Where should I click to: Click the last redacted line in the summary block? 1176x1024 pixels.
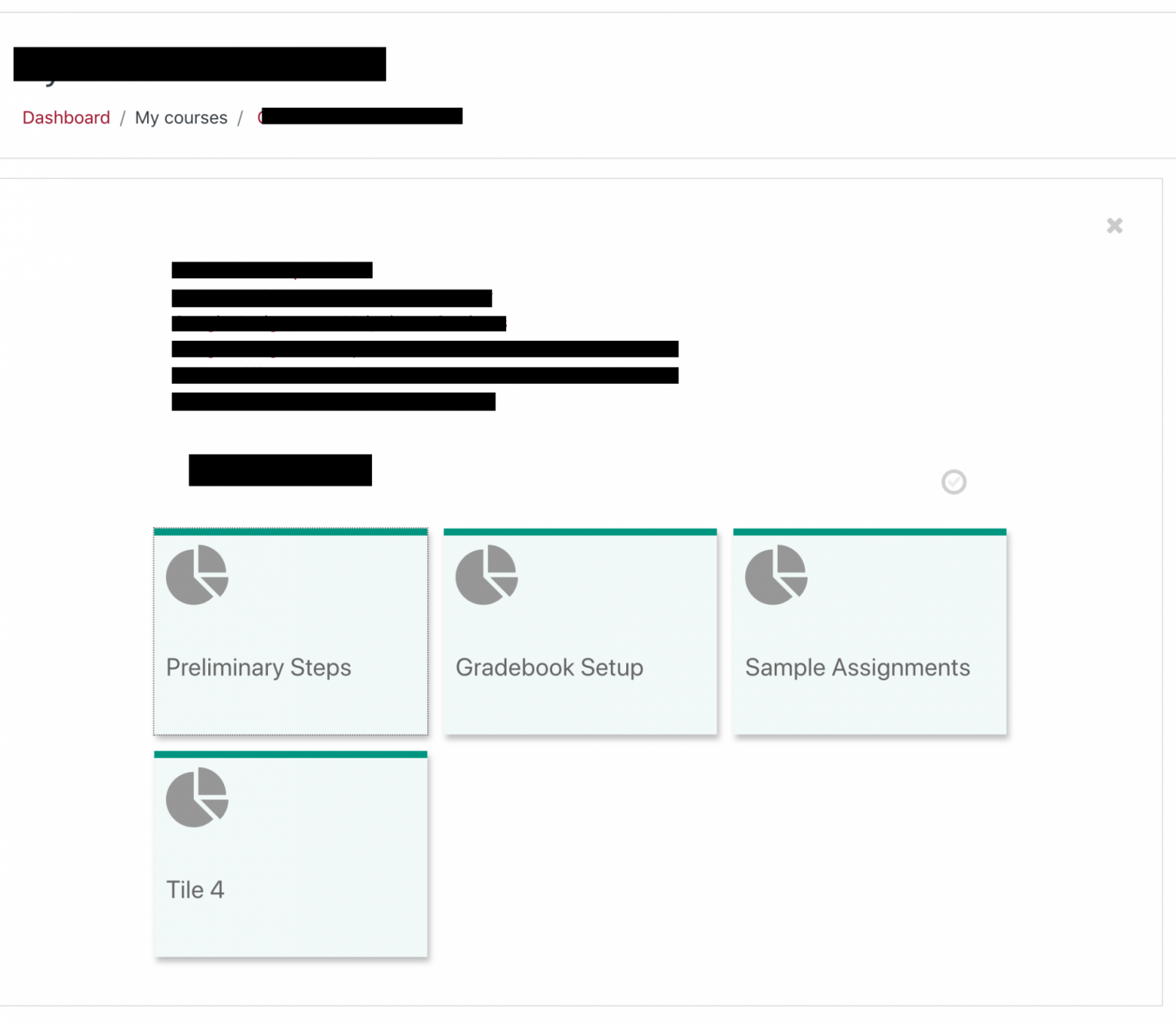tap(333, 401)
